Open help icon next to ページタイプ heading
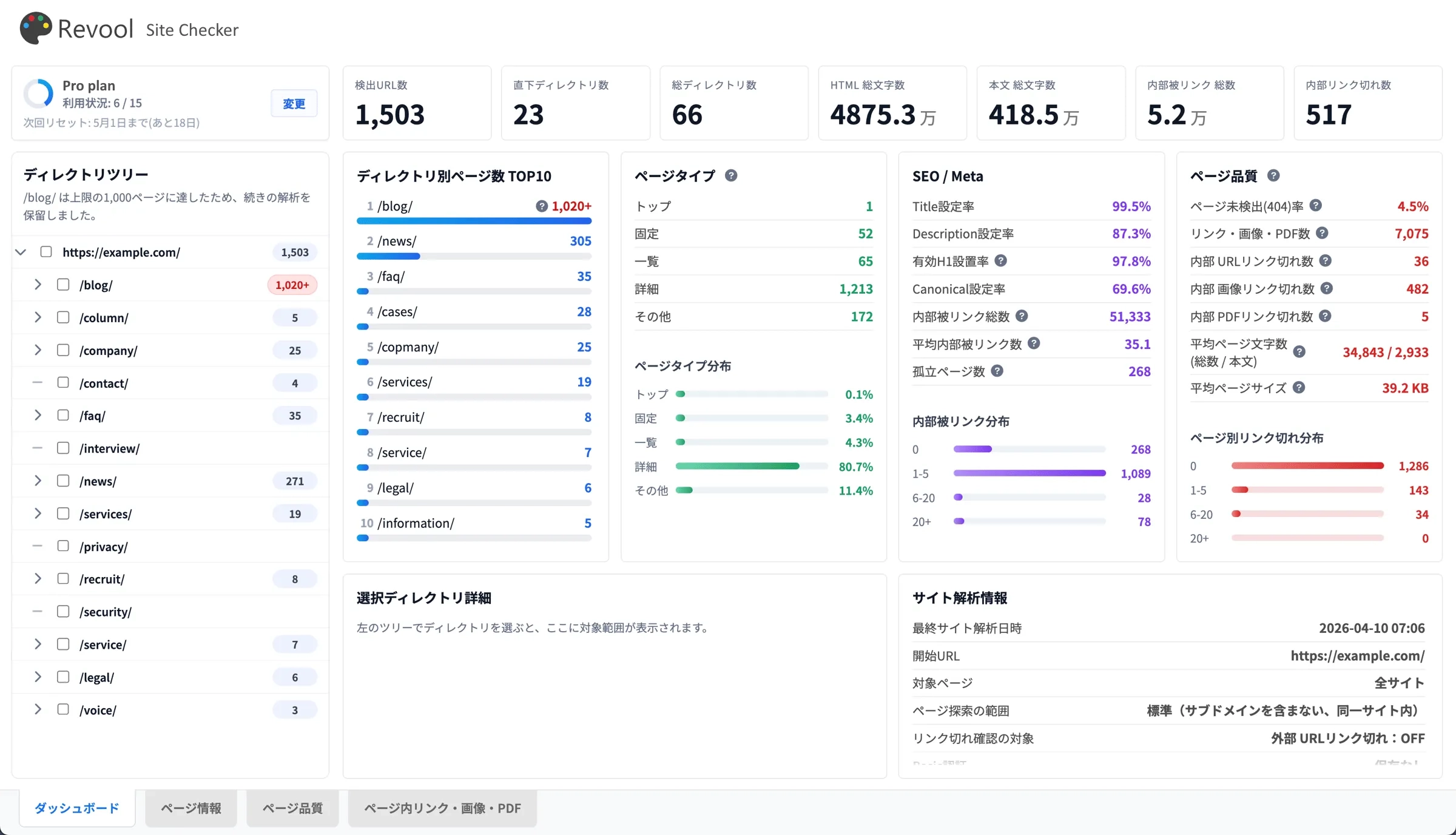 tap(731, 175)
